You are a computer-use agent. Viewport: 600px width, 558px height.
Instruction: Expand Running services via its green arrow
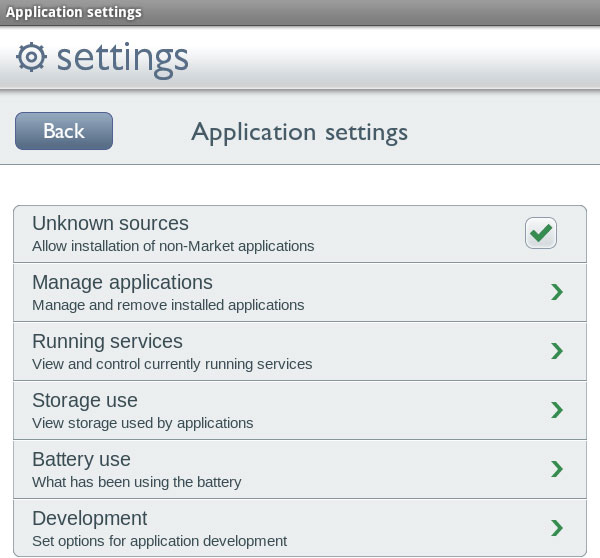[557, 351]
